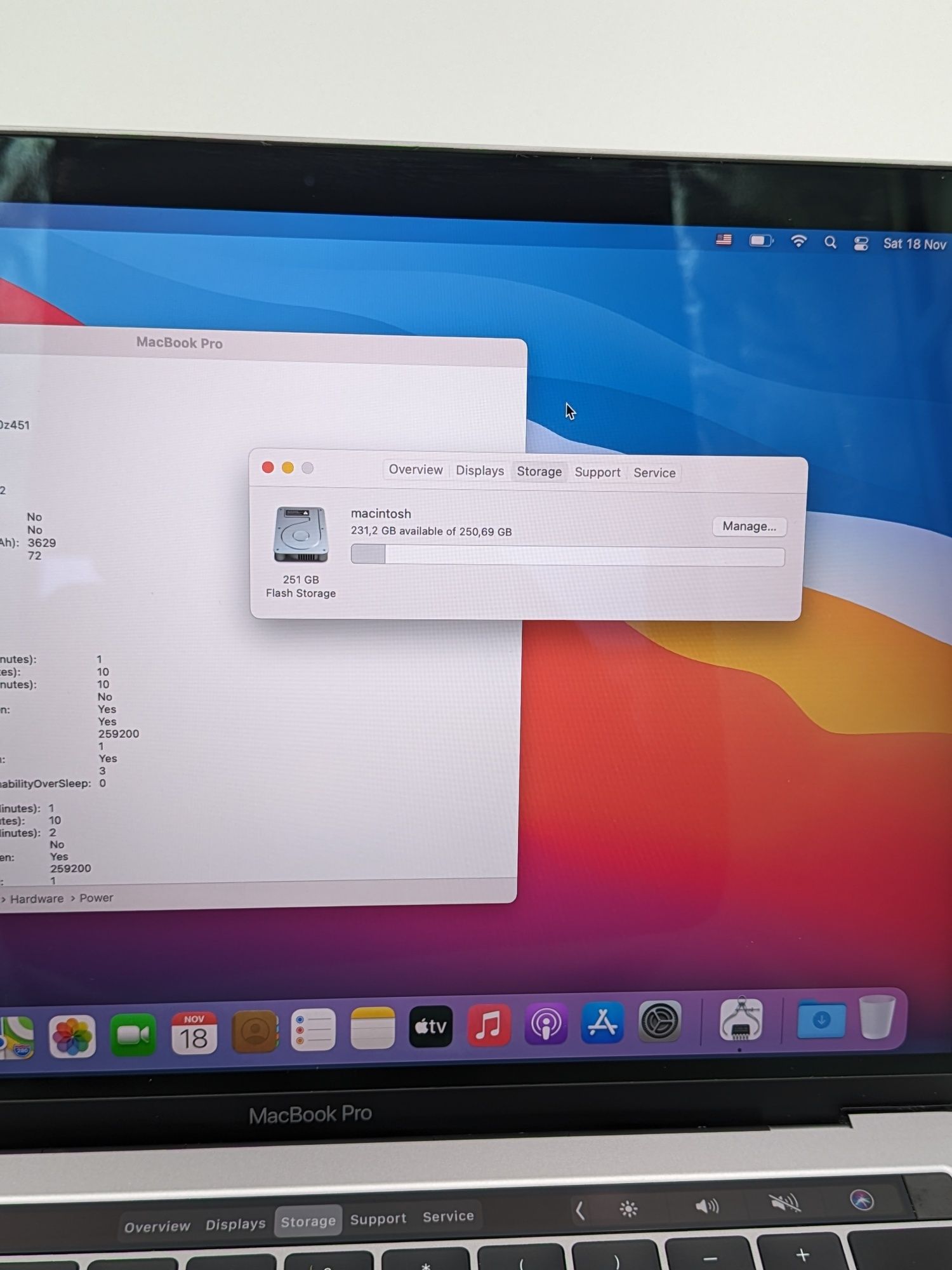The image size is (952, 1270).
Task: Open Notes app in the Dock
Action: [x=373, y=1028]
